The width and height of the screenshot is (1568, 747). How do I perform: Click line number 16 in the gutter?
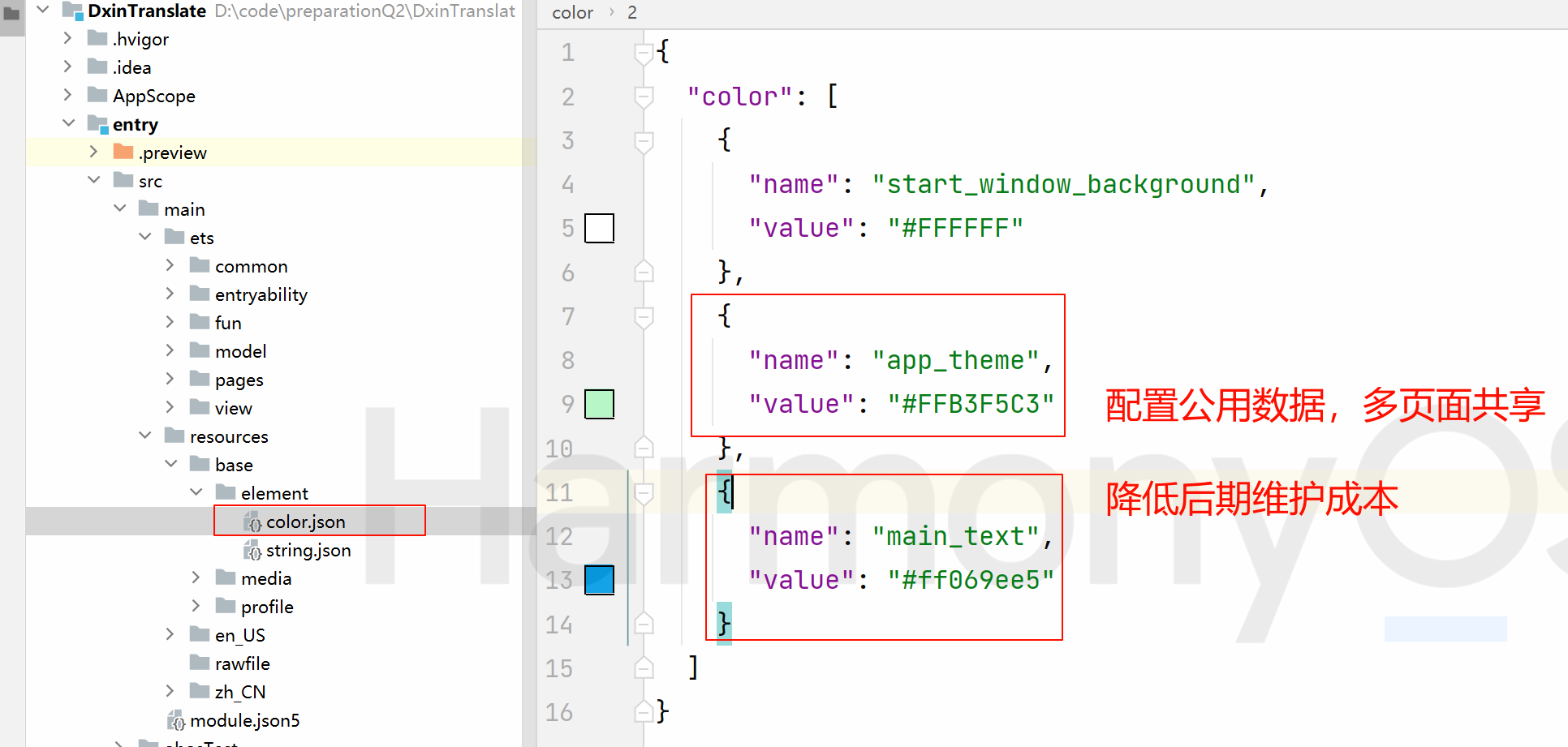(x=559, y=712)
